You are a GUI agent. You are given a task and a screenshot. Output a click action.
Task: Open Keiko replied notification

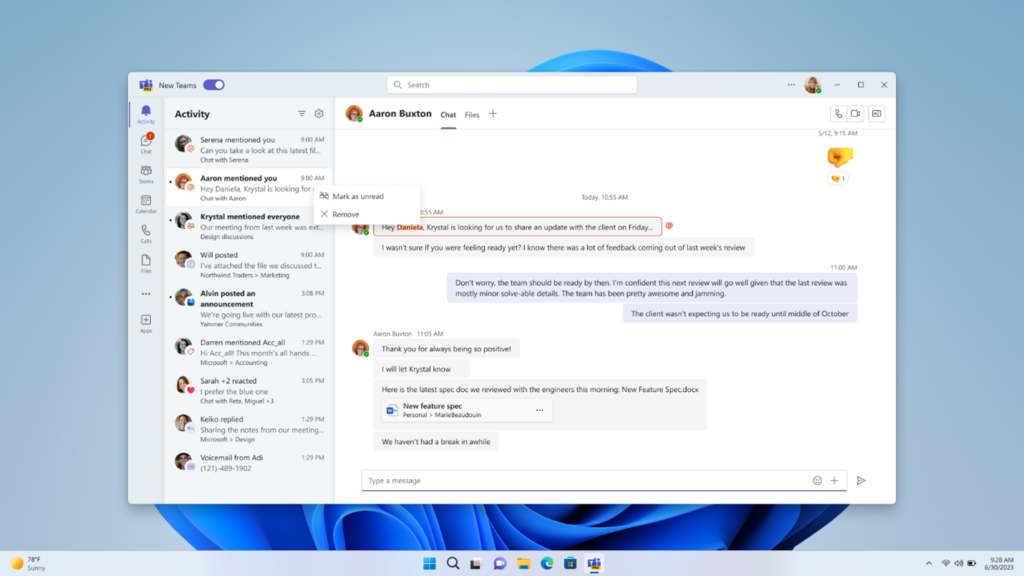coord(249,429)
